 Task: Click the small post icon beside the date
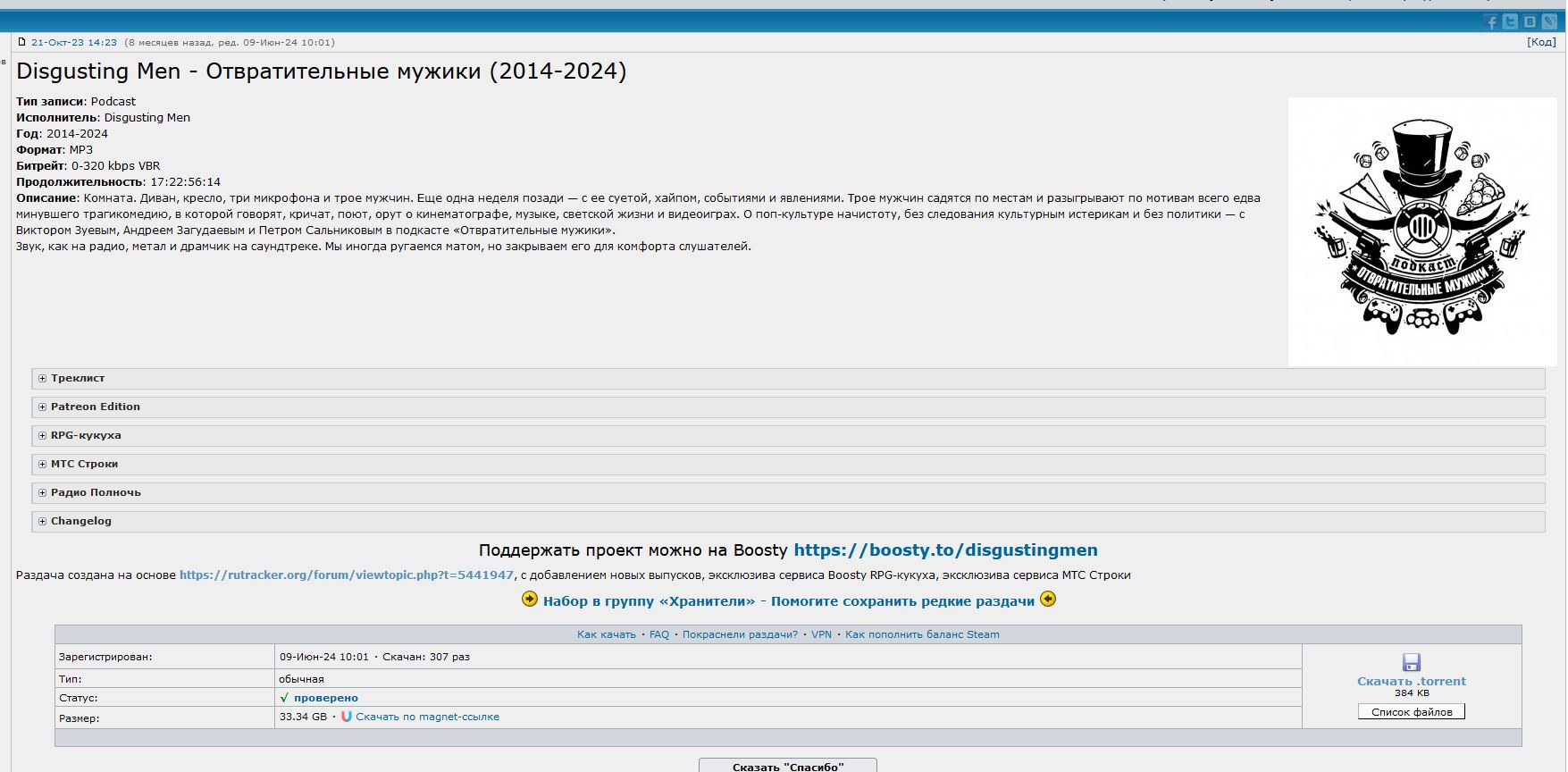(22, 42)
